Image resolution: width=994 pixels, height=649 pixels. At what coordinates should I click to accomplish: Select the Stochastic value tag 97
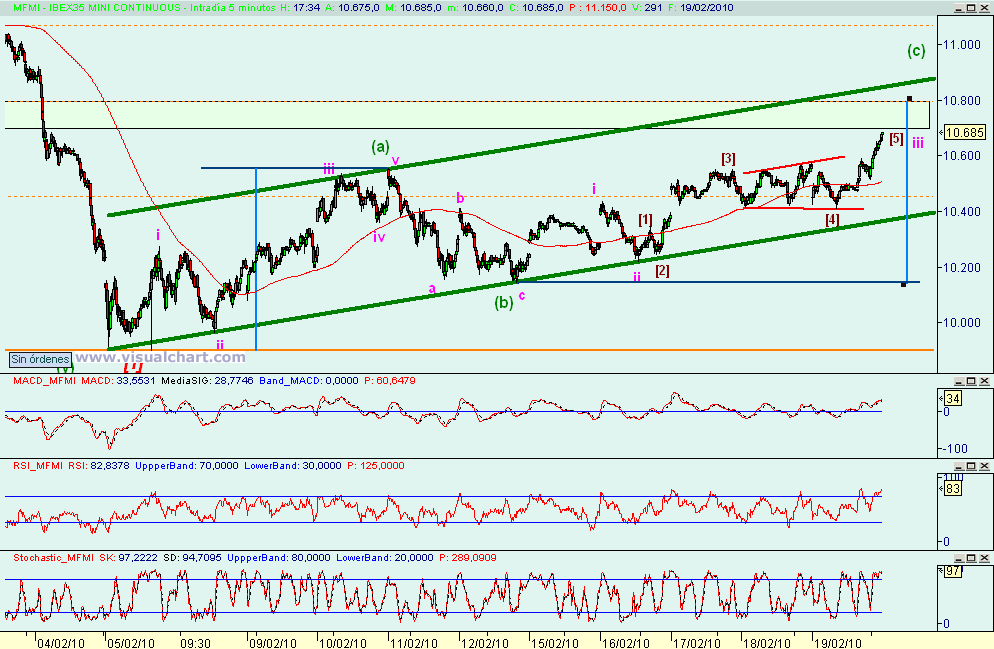(x=953, y=572)
